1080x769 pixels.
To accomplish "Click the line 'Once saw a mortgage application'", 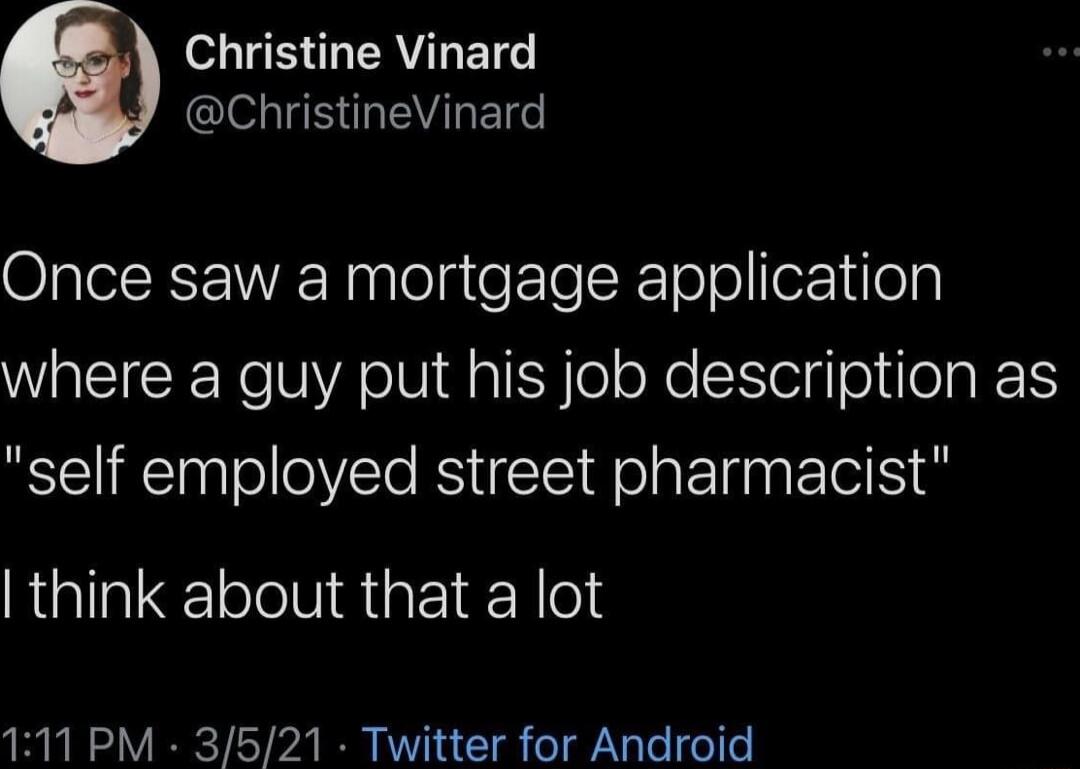I will pos(471,280).
